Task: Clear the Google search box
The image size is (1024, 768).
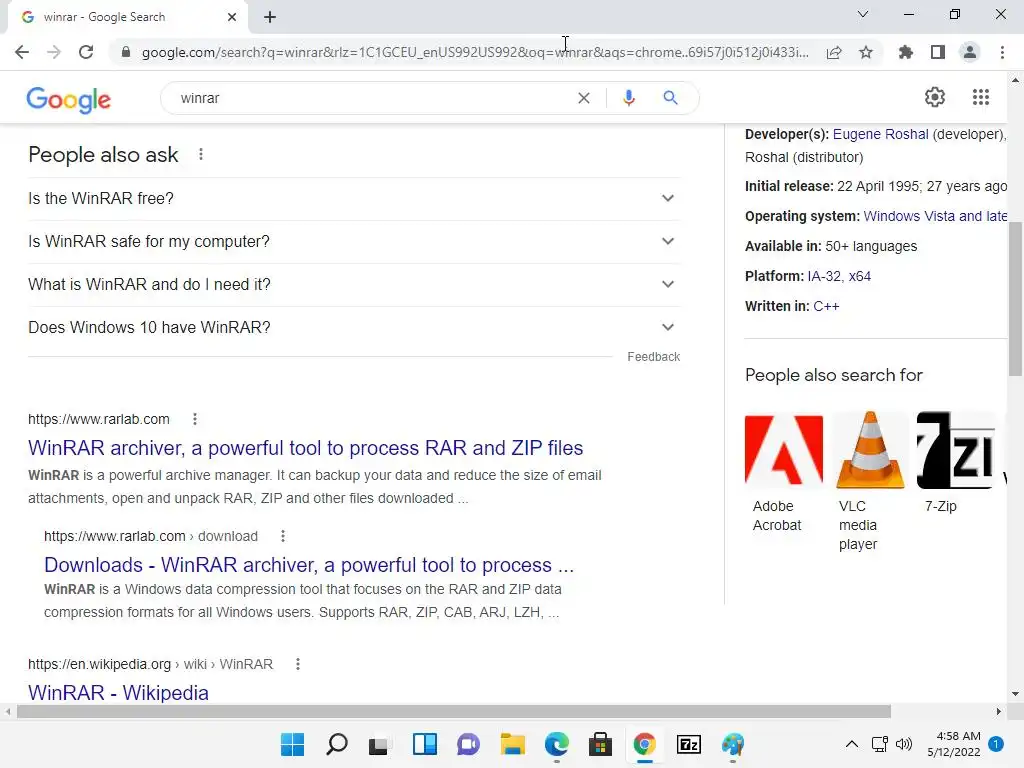Action: click(x=584, y=98)
